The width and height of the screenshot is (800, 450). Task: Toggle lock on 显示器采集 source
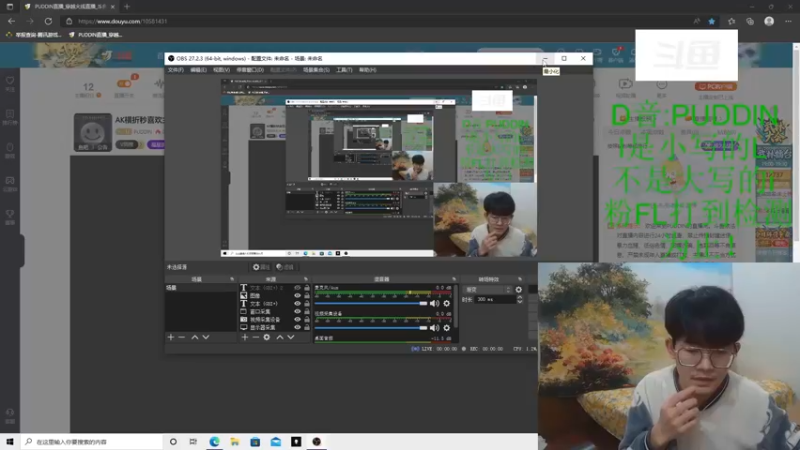tap(307, 327)
